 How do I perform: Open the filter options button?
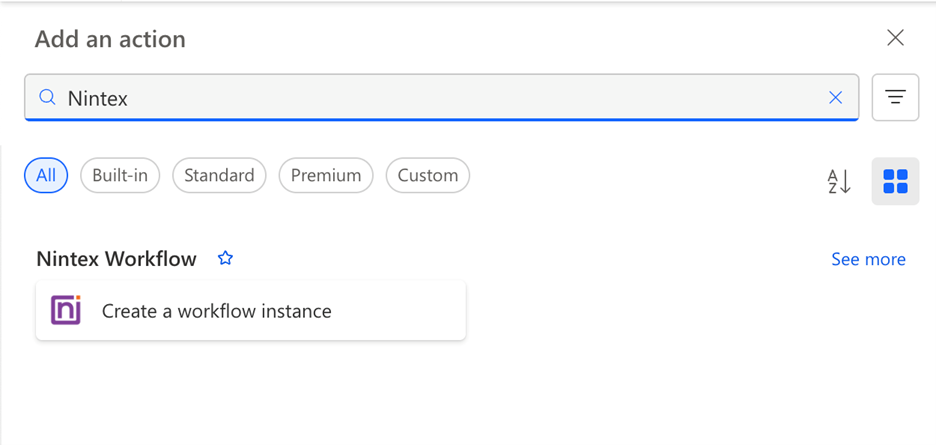pyautogui.click(x=895, y=97)
